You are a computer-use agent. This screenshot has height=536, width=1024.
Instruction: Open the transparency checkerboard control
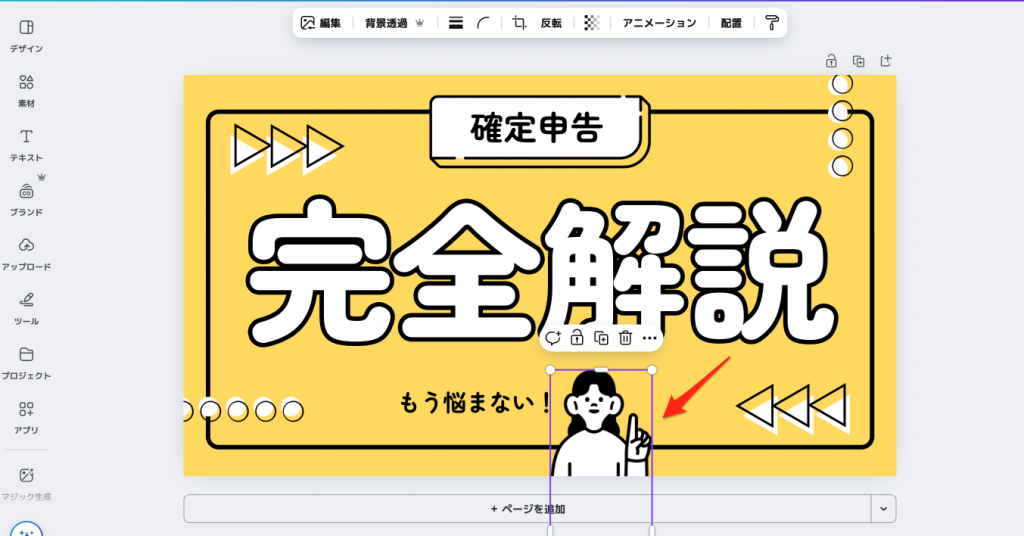(592, 22)
